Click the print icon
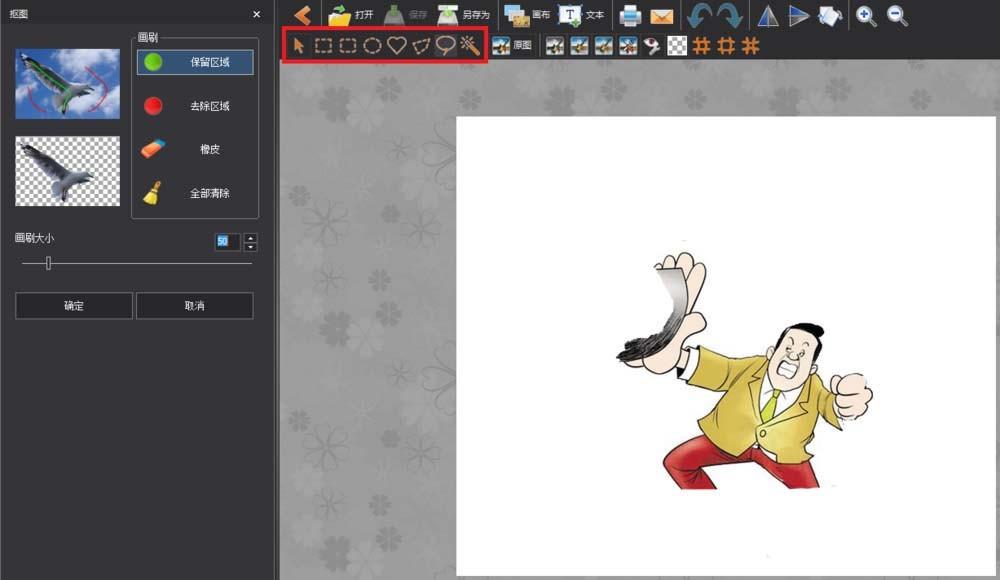The image size is (1000, 580). (630, 16)
